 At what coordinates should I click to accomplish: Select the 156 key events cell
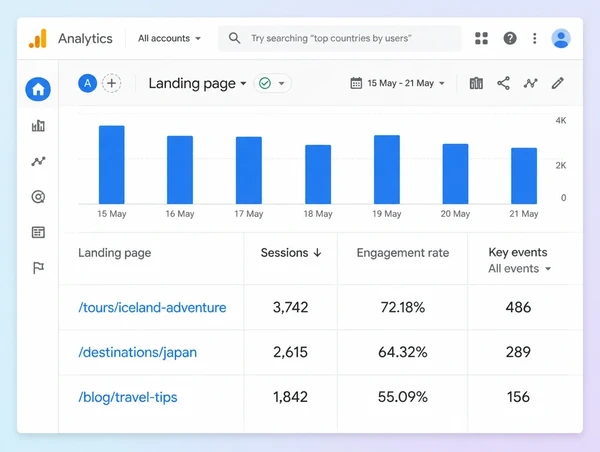(x=518, y=397)
